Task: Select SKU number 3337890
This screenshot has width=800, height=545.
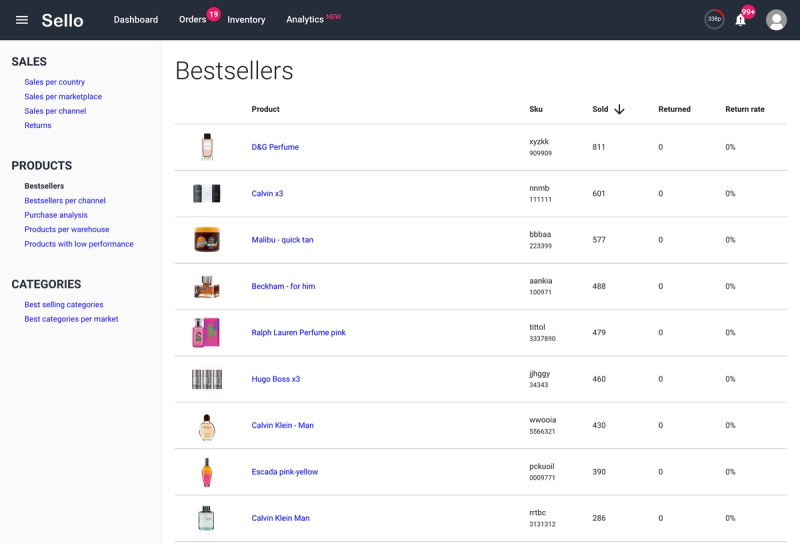Action: pyautogui.click(x=542, y=339)
